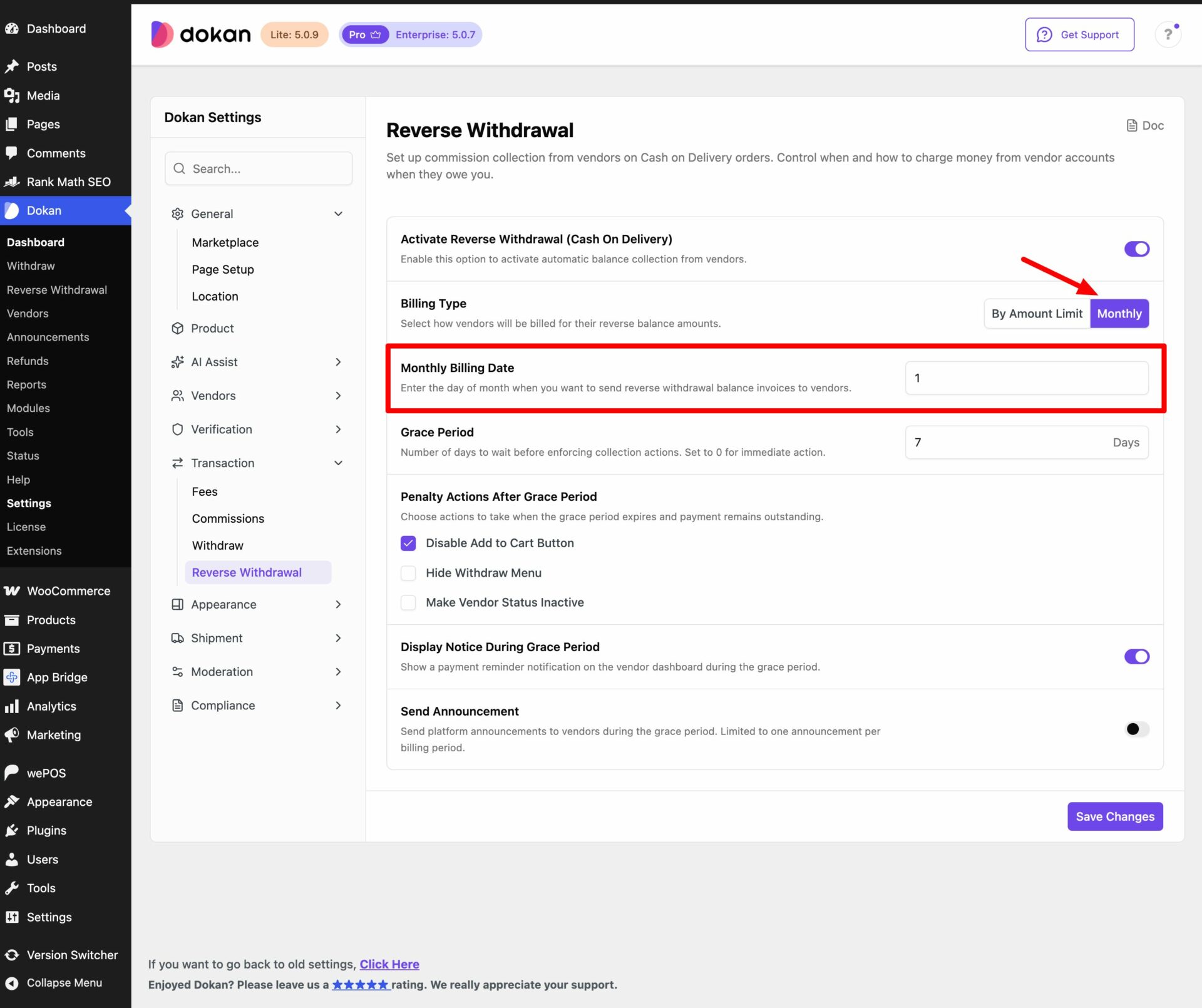The height and width of the screenshot is (1008, 1202).
Task: Focus the settings Search box
Action: pyautogui.click(x=258, y=168)
